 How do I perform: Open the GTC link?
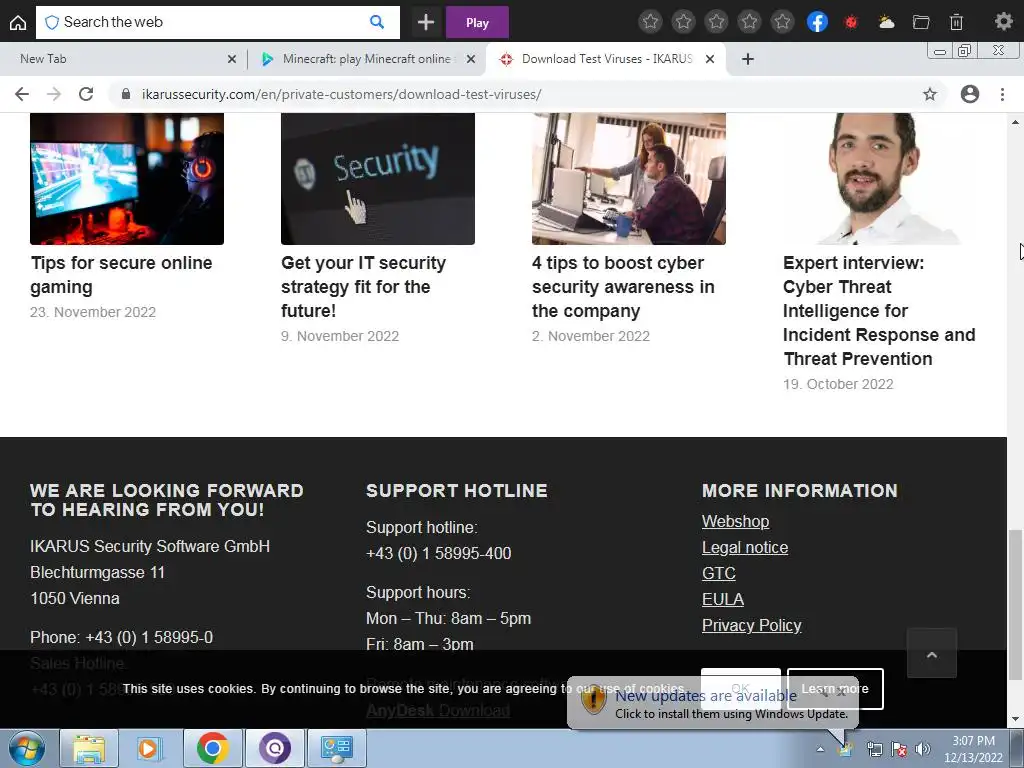tap(719, 573)
